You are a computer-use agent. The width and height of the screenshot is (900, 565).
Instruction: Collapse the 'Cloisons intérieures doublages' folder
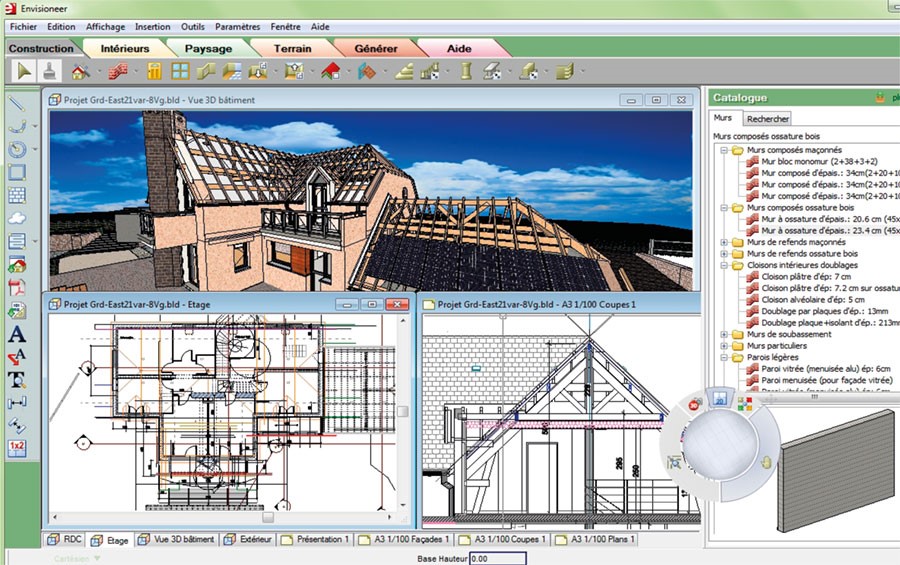coord(724,265)
